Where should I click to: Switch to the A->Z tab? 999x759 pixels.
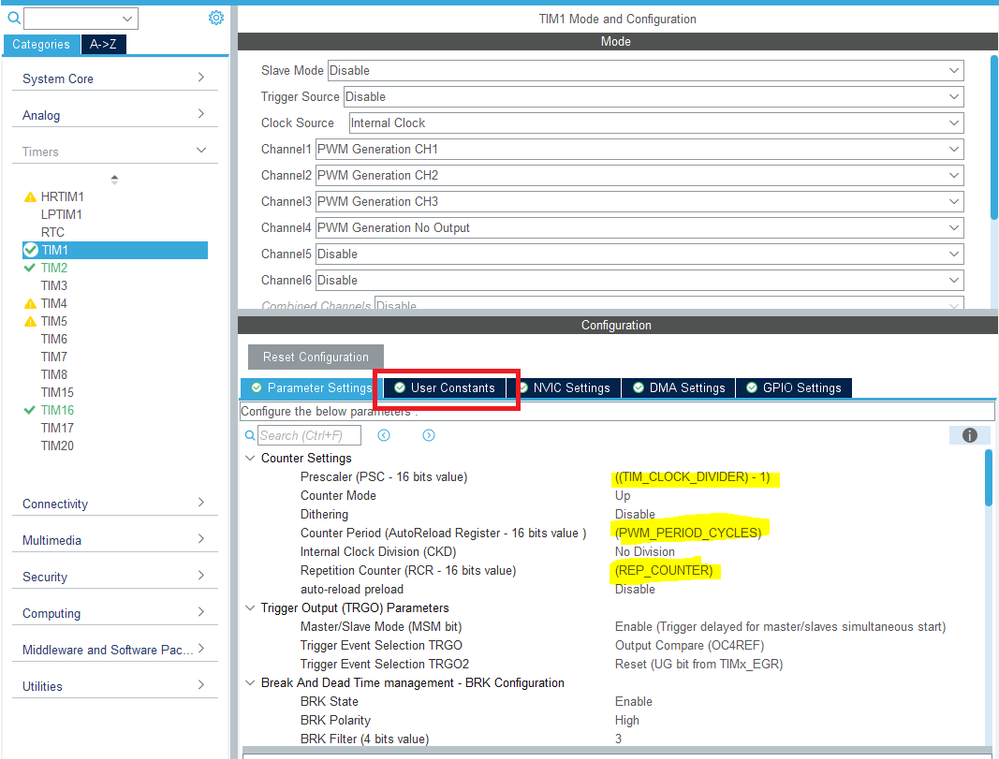point(103,45)
